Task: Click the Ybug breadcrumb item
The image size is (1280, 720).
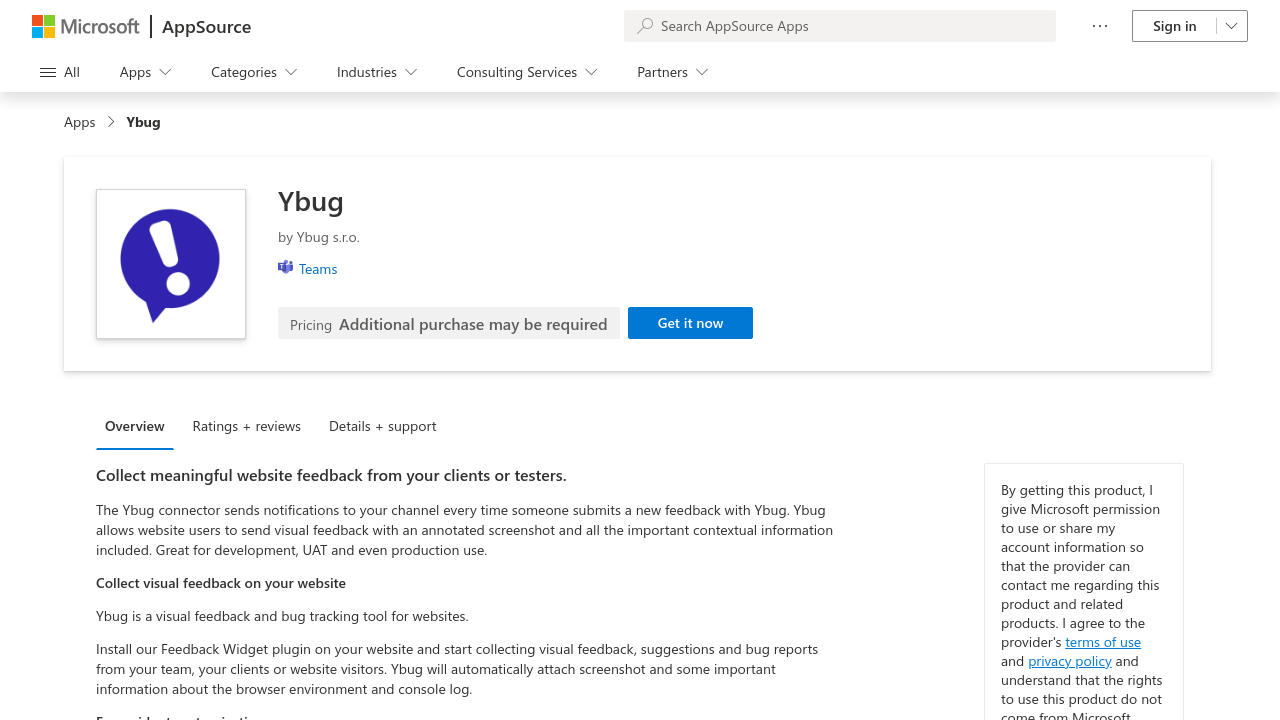Action: point(143,122)
